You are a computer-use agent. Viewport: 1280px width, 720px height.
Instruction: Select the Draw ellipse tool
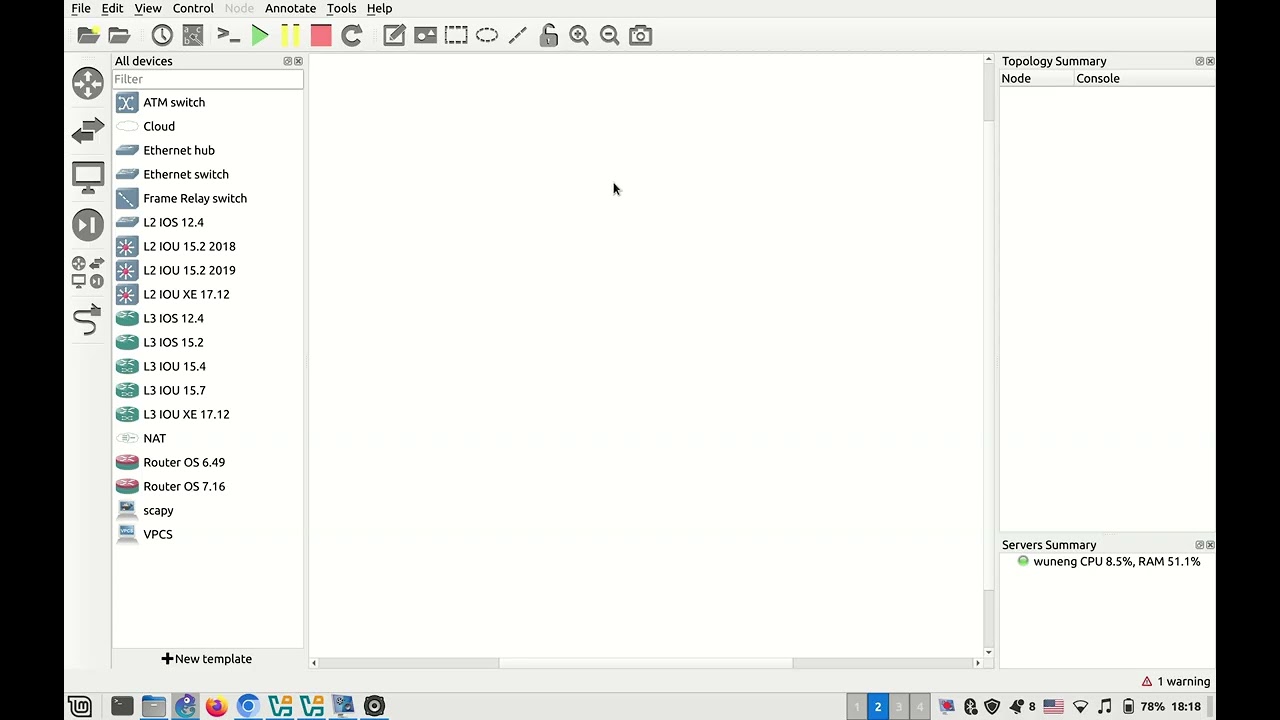(x=487, y=35)
